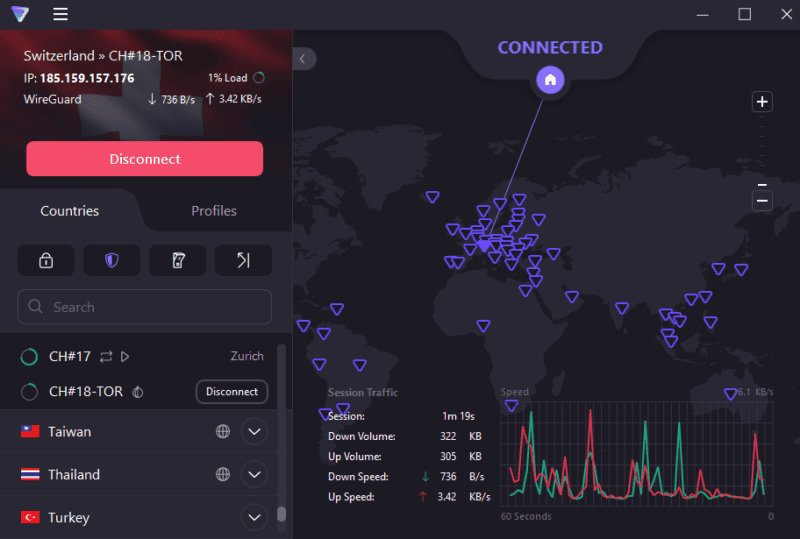Click the Turkey flag icon
The height and width of the screenshot is (539, 800).
click(30, 517)
